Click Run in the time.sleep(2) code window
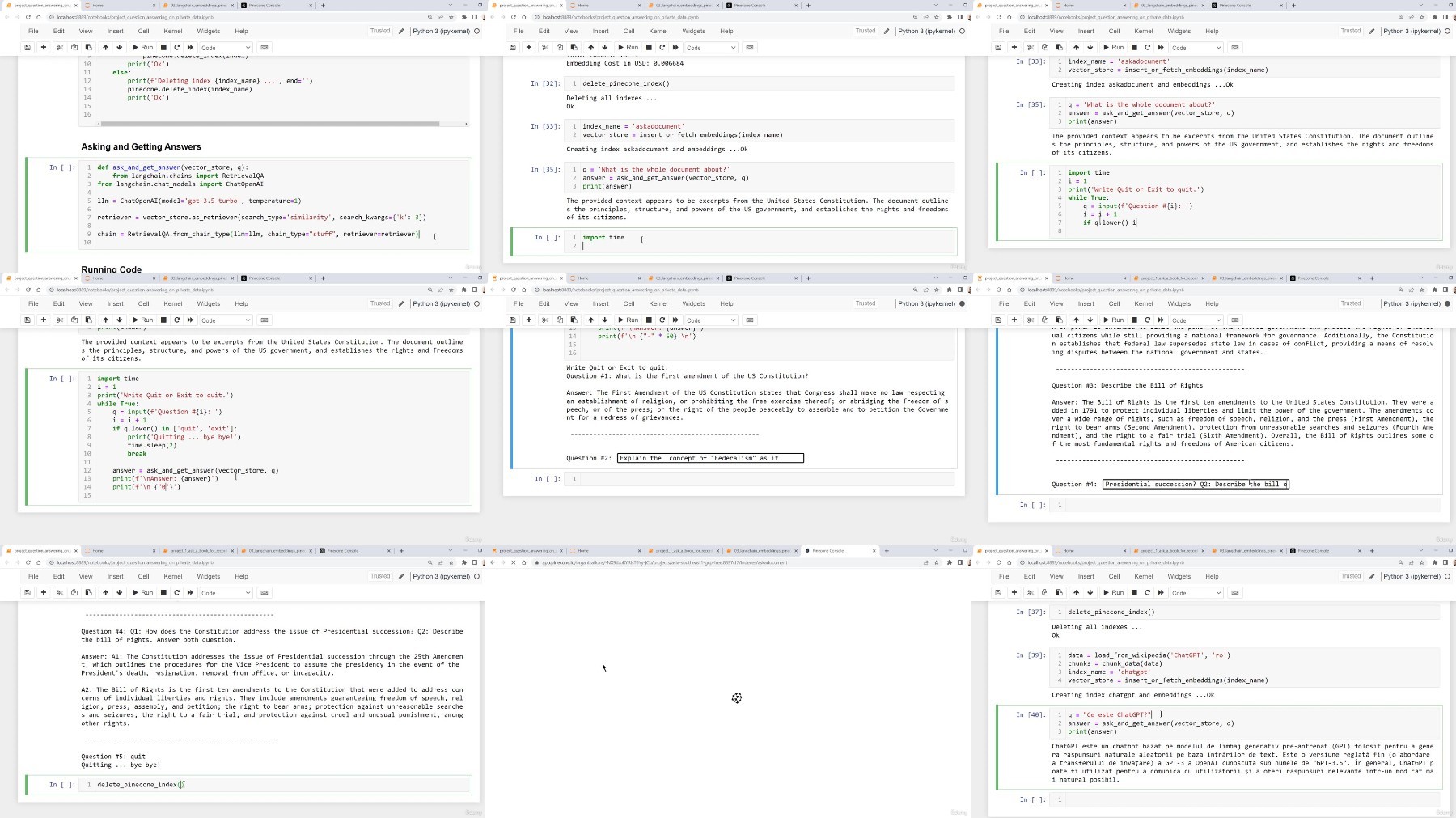The height and width of the screenshot is (818, 1456). click(142, 320)
